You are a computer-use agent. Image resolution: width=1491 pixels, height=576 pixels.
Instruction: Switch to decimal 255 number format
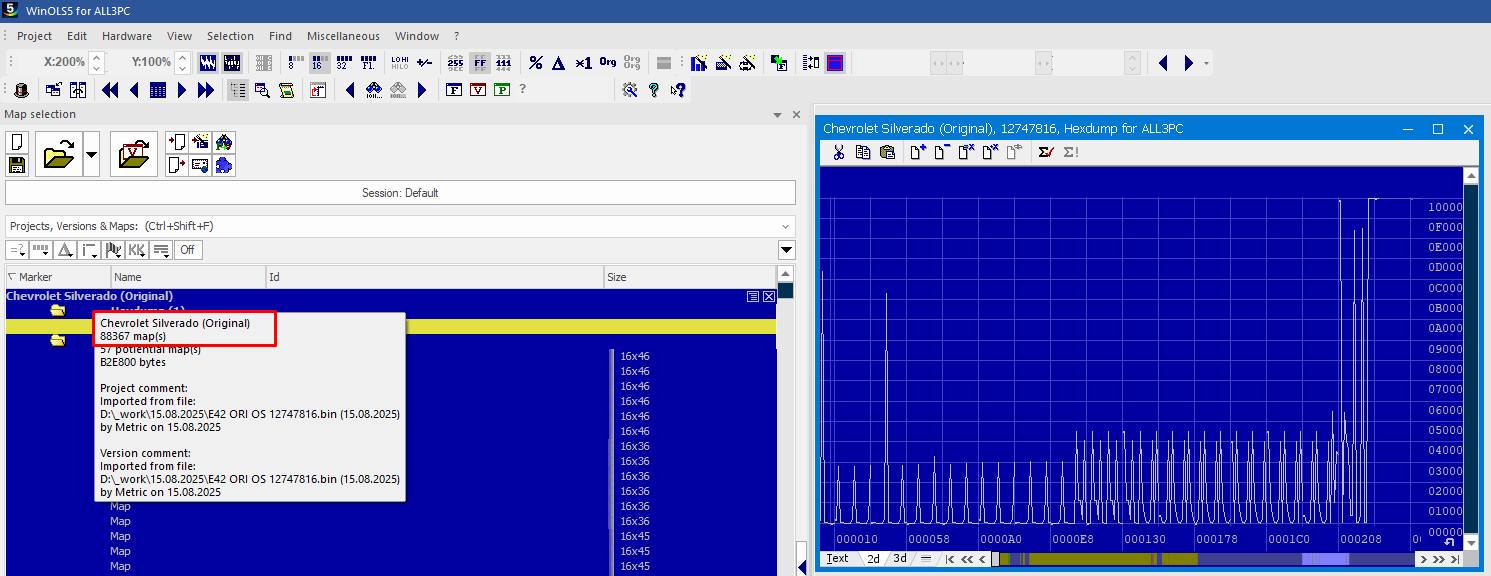coord(455,62)
